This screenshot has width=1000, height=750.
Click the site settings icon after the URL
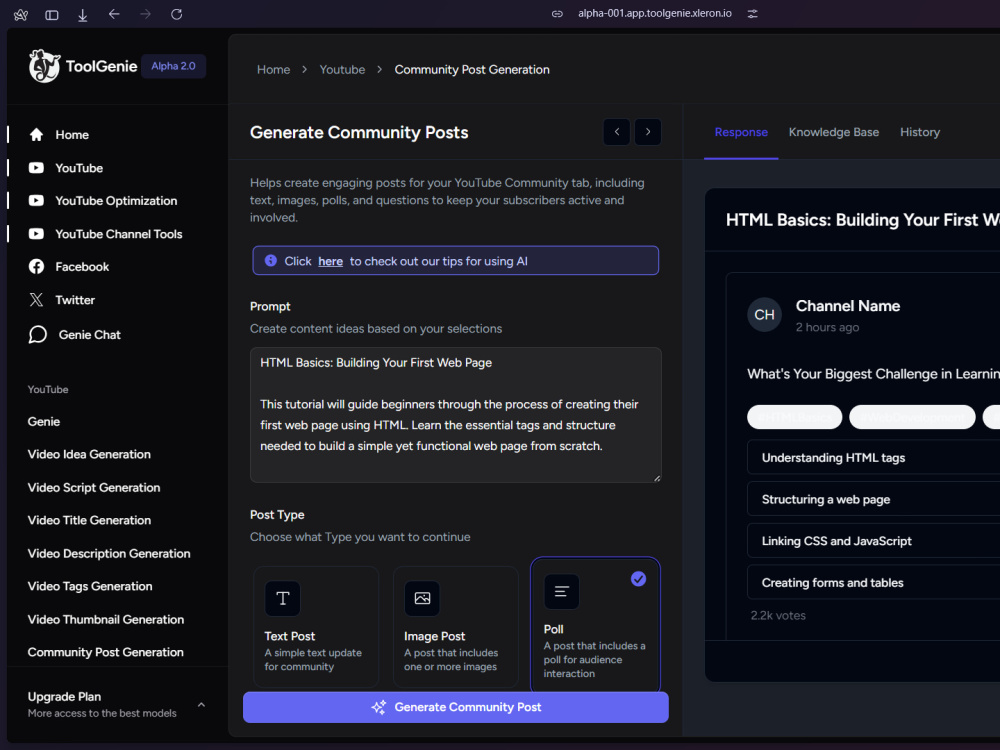pos(753,13)
